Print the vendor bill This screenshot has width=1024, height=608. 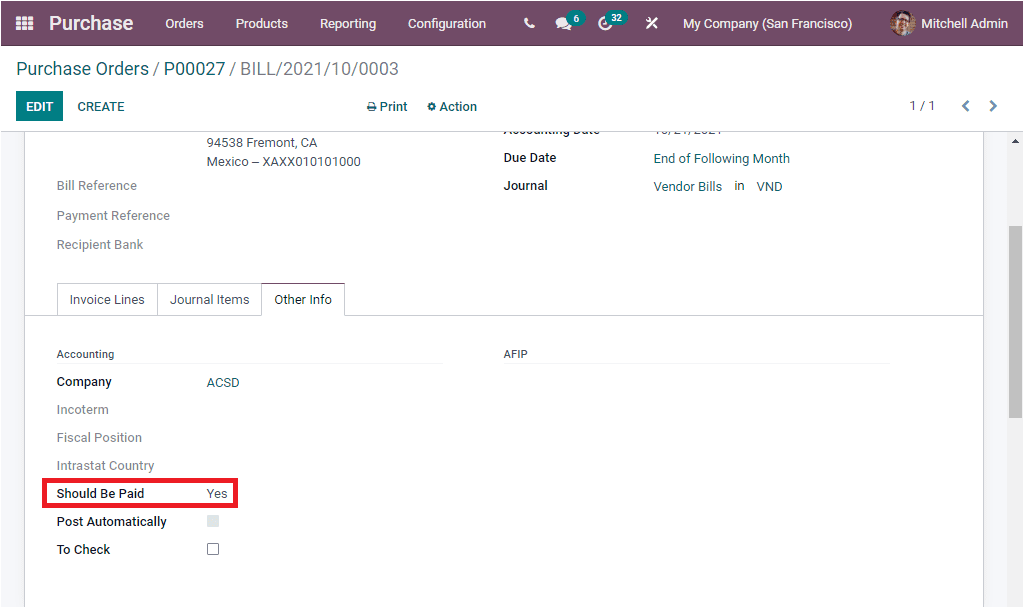click(x=387, y=106)
